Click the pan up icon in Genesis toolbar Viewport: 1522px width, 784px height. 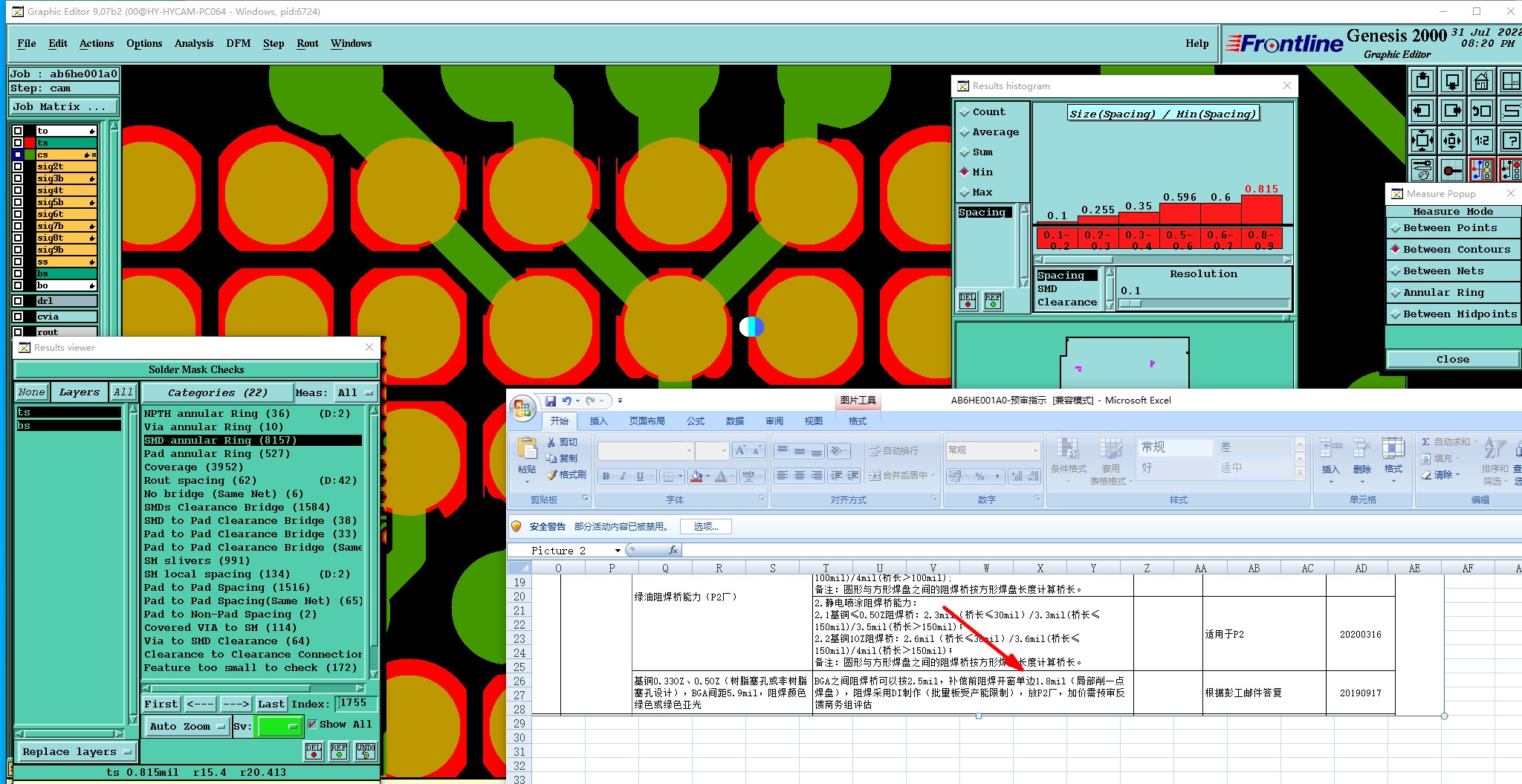[x=1422, y=80]
